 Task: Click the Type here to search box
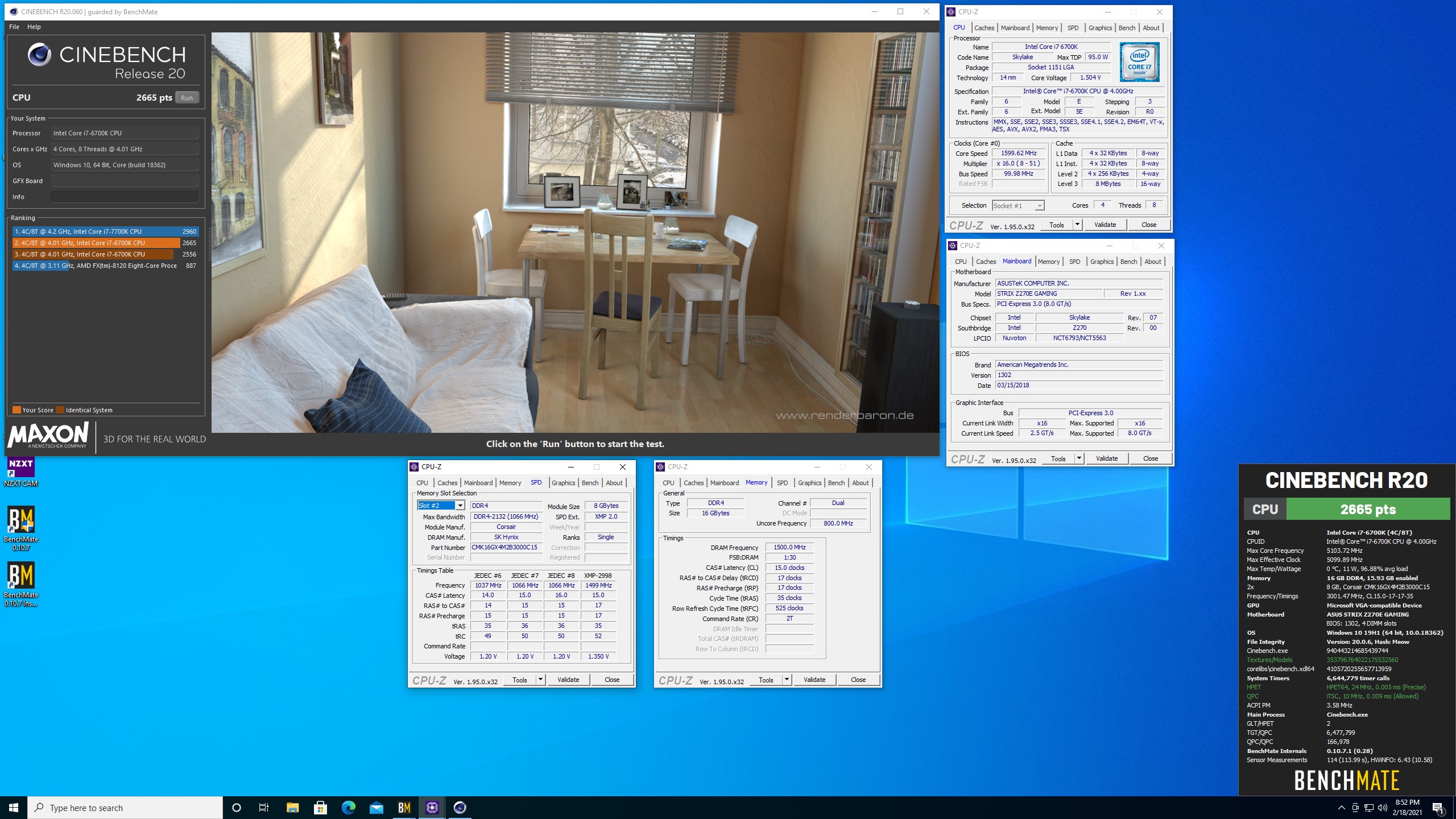coord(125,808)
